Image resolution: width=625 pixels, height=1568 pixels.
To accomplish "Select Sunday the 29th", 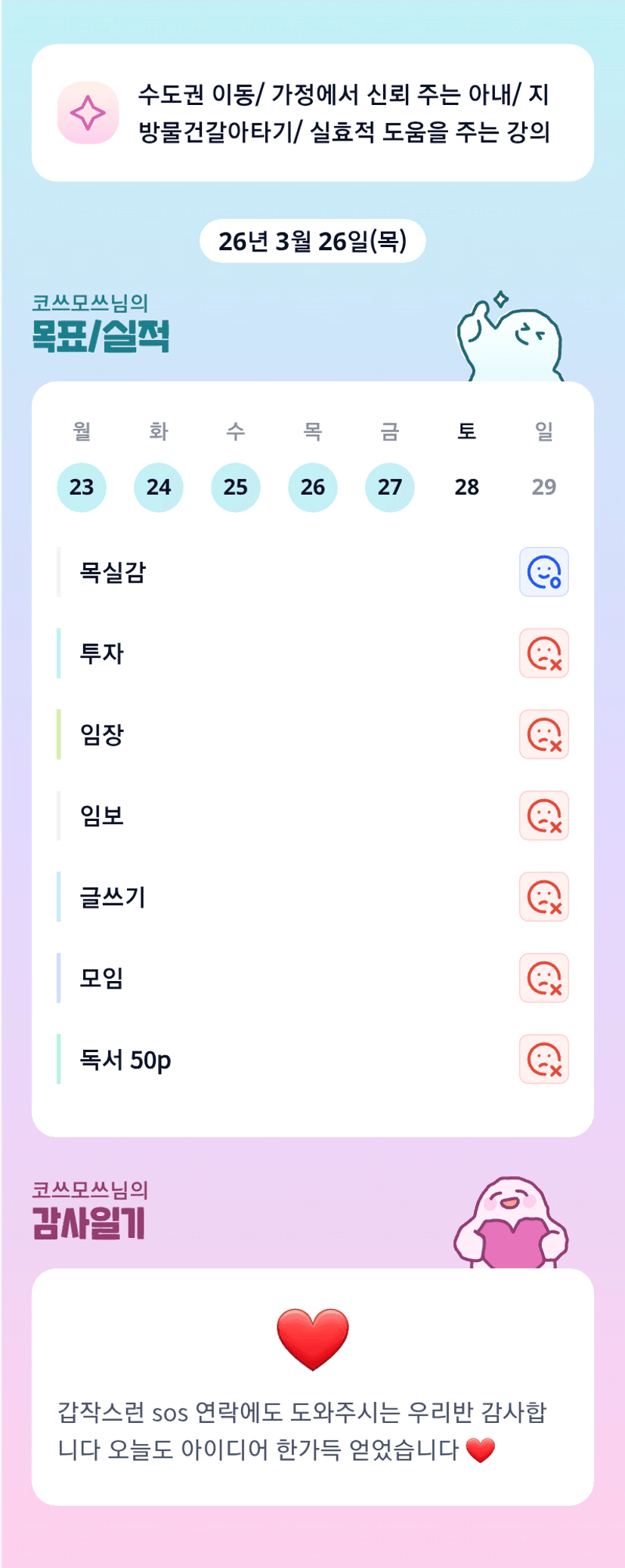I will (x=543, y=487).
